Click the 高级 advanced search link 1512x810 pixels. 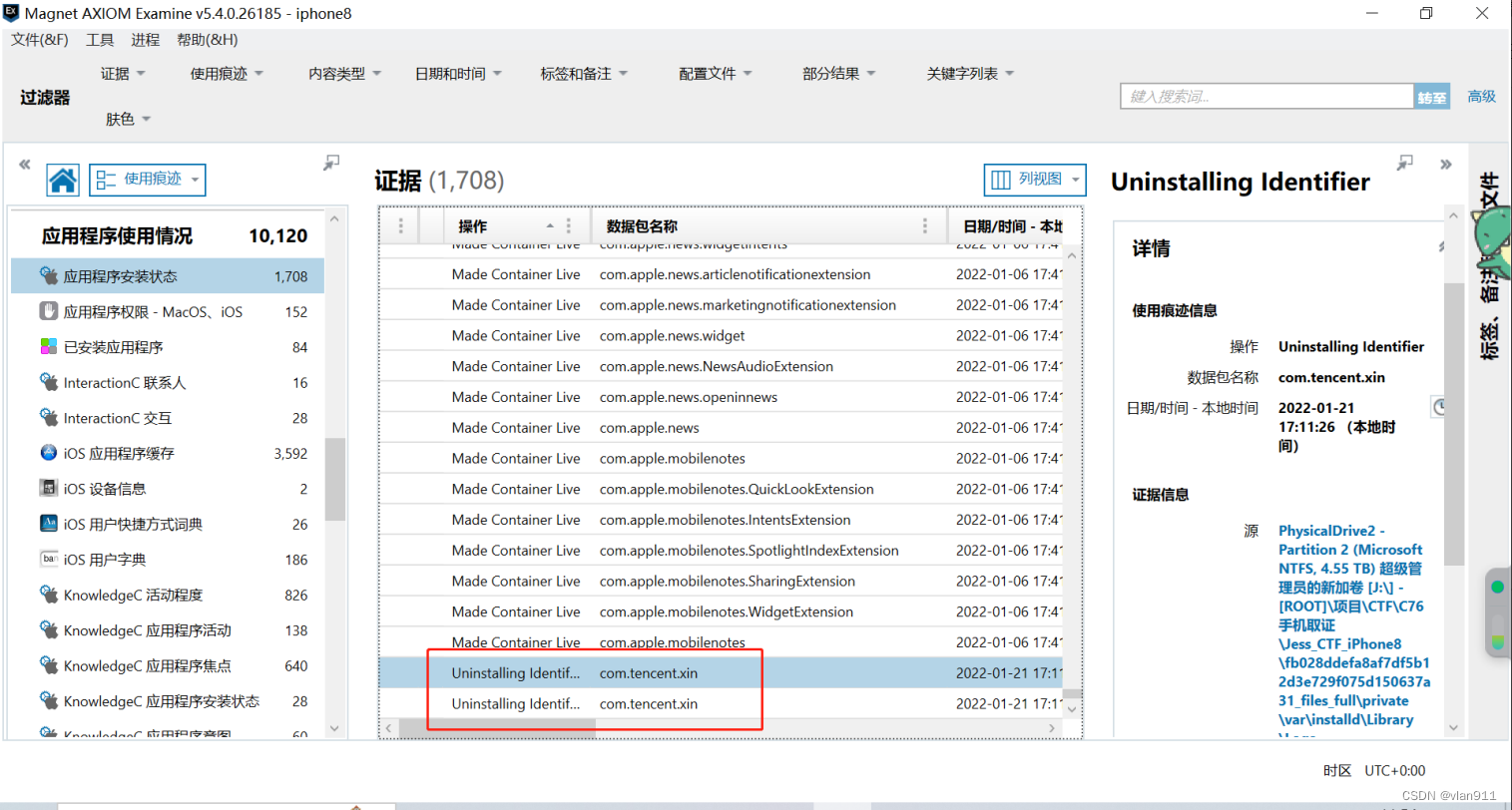[1481, 97]
